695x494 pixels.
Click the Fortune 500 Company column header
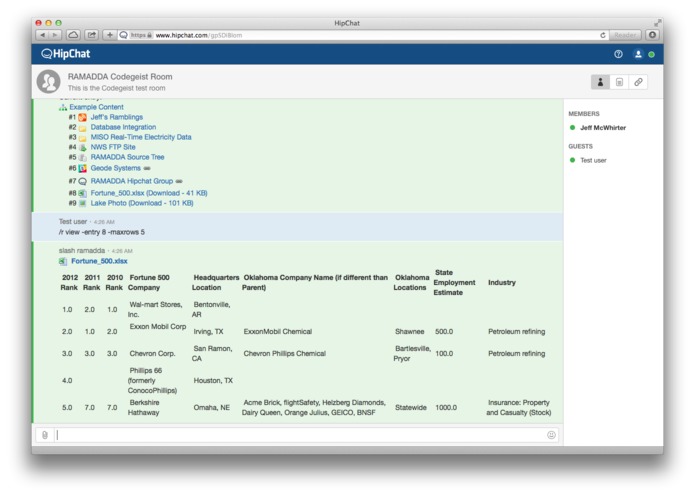(148, 283)
